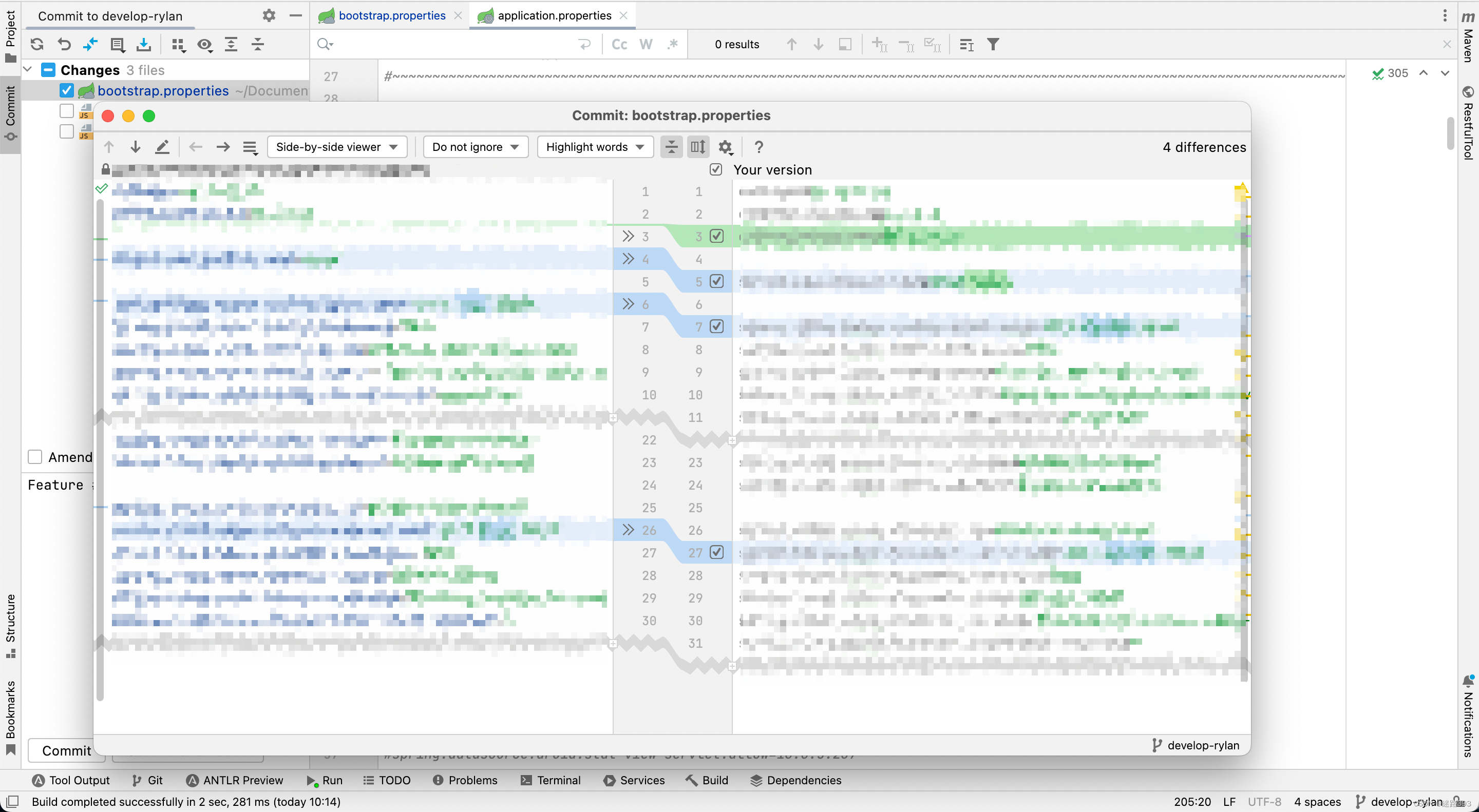Open Side-by-side viewer dropdown
The height and width of the screenshot is (812, 1479).
337,147
